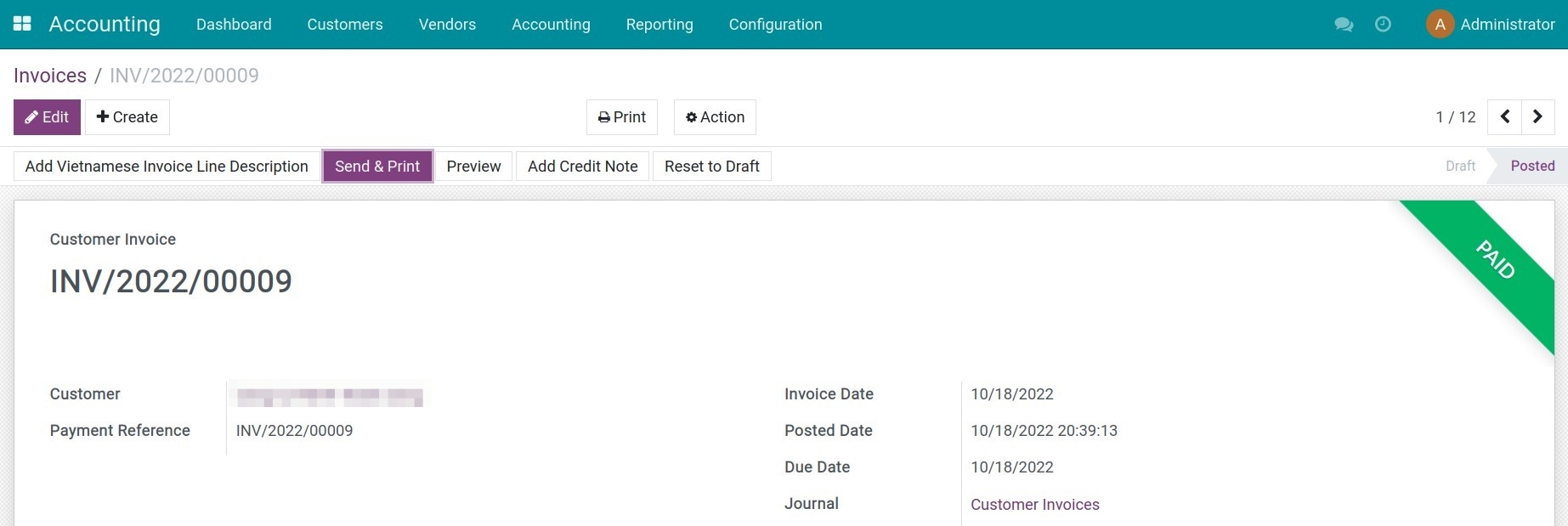The image size is (1568, 526).
Task: Open the Configuration menu
Action: tap(775, 25)
